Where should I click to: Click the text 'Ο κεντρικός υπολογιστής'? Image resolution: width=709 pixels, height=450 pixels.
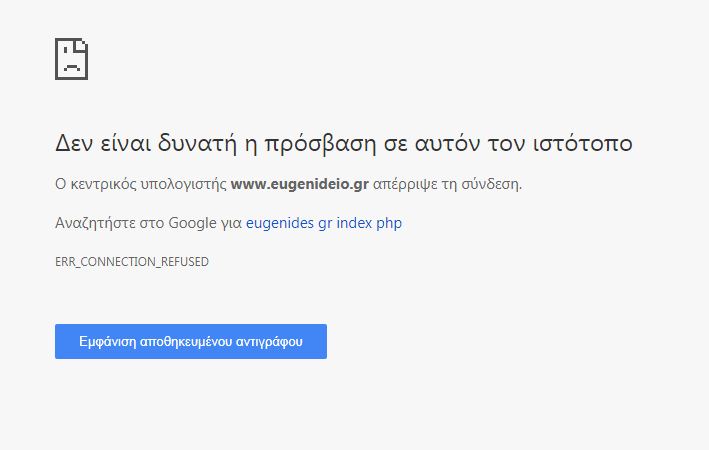click(141, 184)
